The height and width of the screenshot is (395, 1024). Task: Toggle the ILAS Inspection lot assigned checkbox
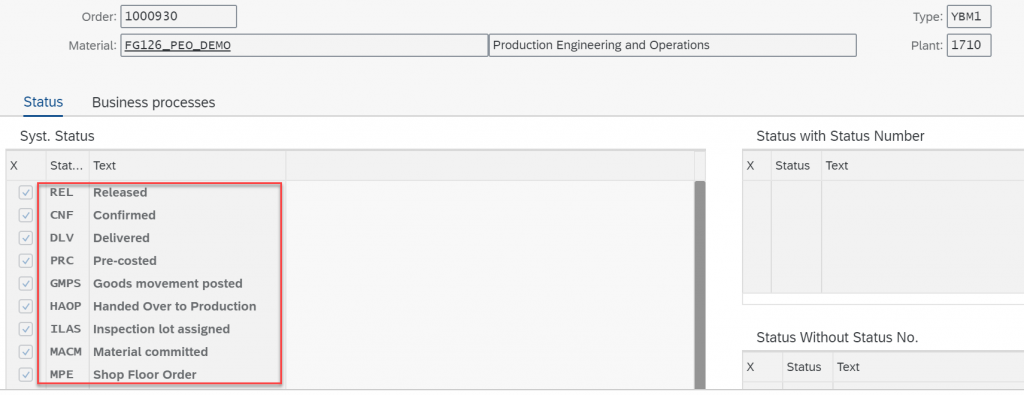click(25, 329)
